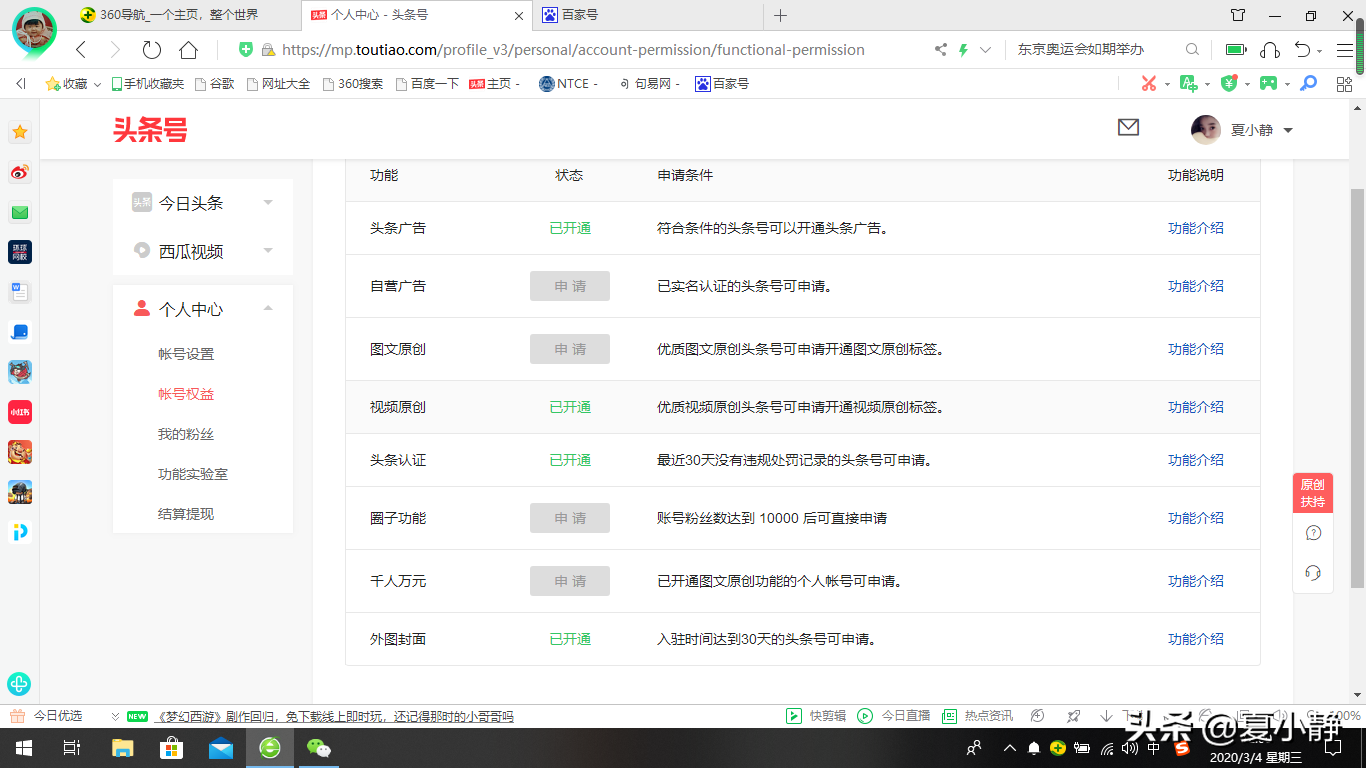Click 申请 button for 千人万元

(570, 581)
